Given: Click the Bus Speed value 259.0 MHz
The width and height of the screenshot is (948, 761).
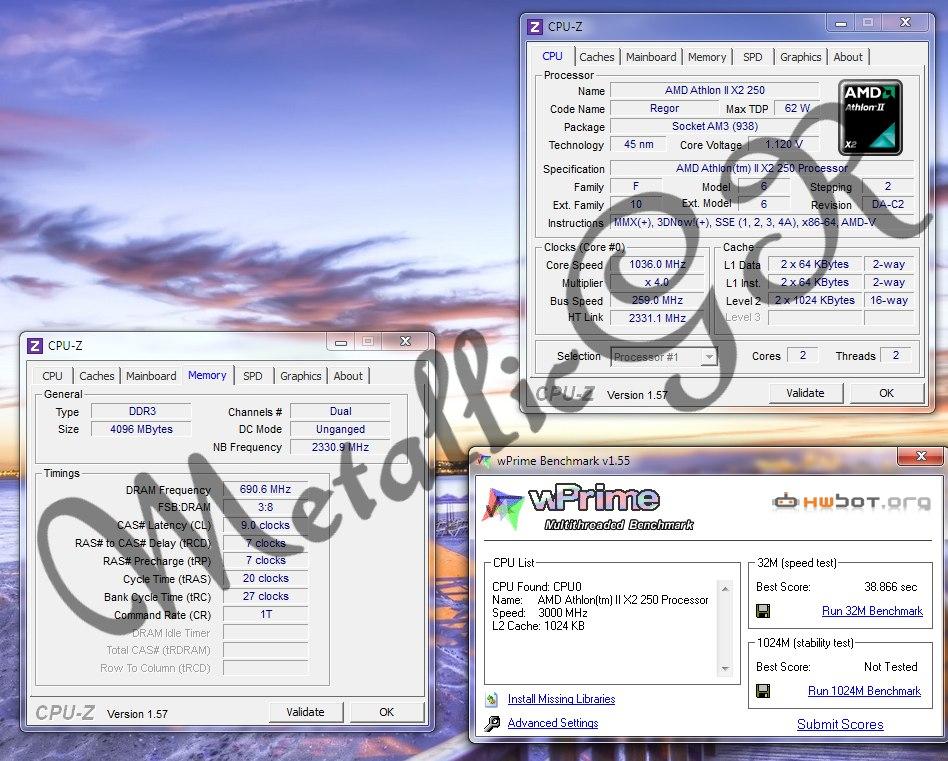Looking at the screenshot, I should (x=657, y=300).
